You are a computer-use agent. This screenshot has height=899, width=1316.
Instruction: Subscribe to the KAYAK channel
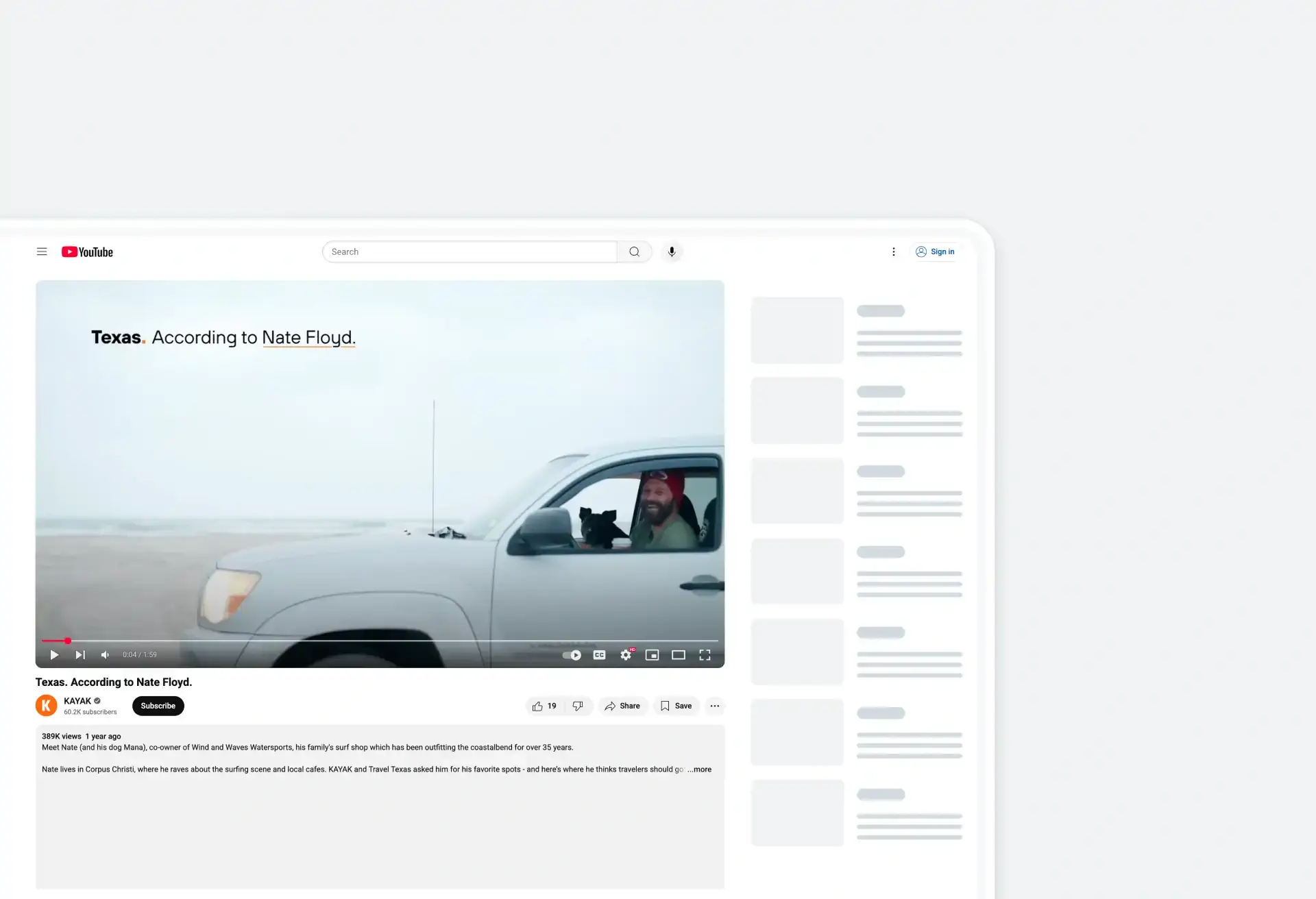tap(158, 706)
